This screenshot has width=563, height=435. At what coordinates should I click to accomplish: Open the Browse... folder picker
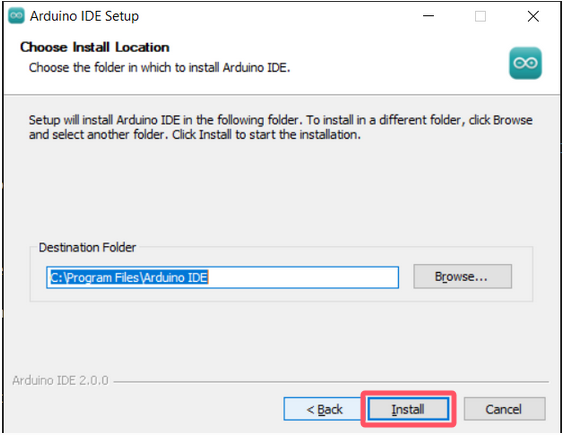coord(462,276)
